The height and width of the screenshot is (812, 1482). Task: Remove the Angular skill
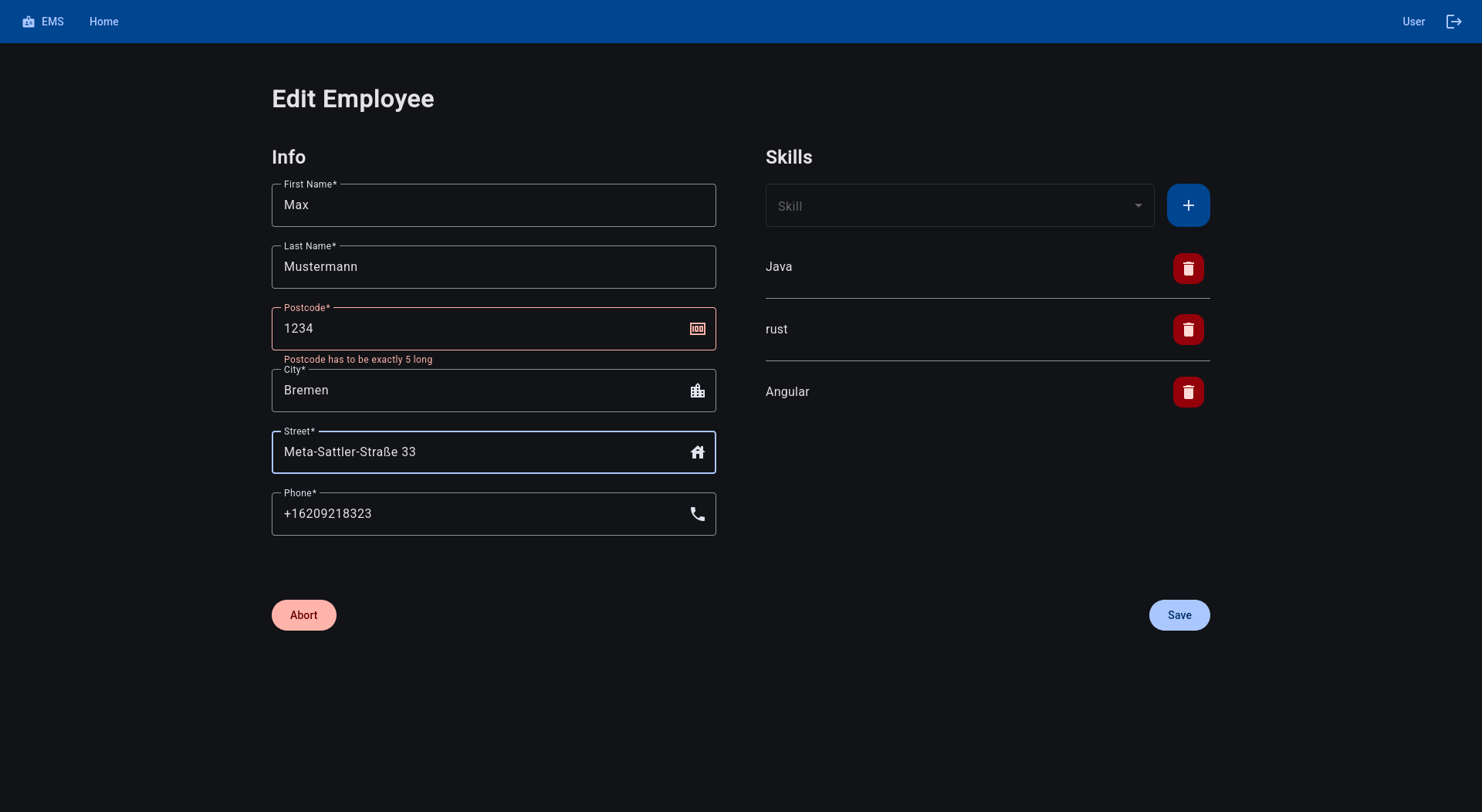tap(1189, 392)
